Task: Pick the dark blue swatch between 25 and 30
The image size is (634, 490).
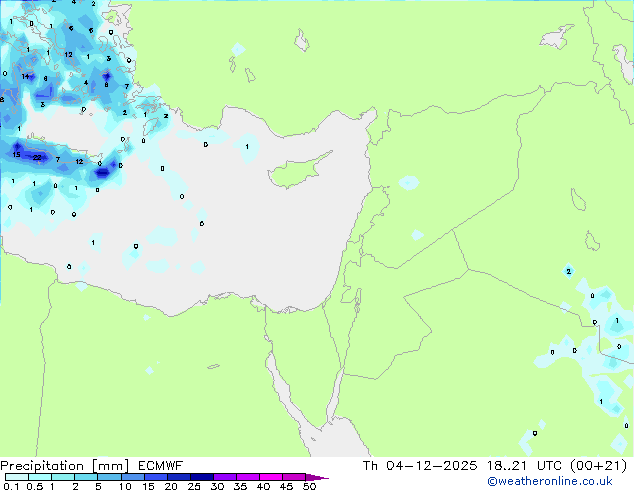Action: point(202,477)
